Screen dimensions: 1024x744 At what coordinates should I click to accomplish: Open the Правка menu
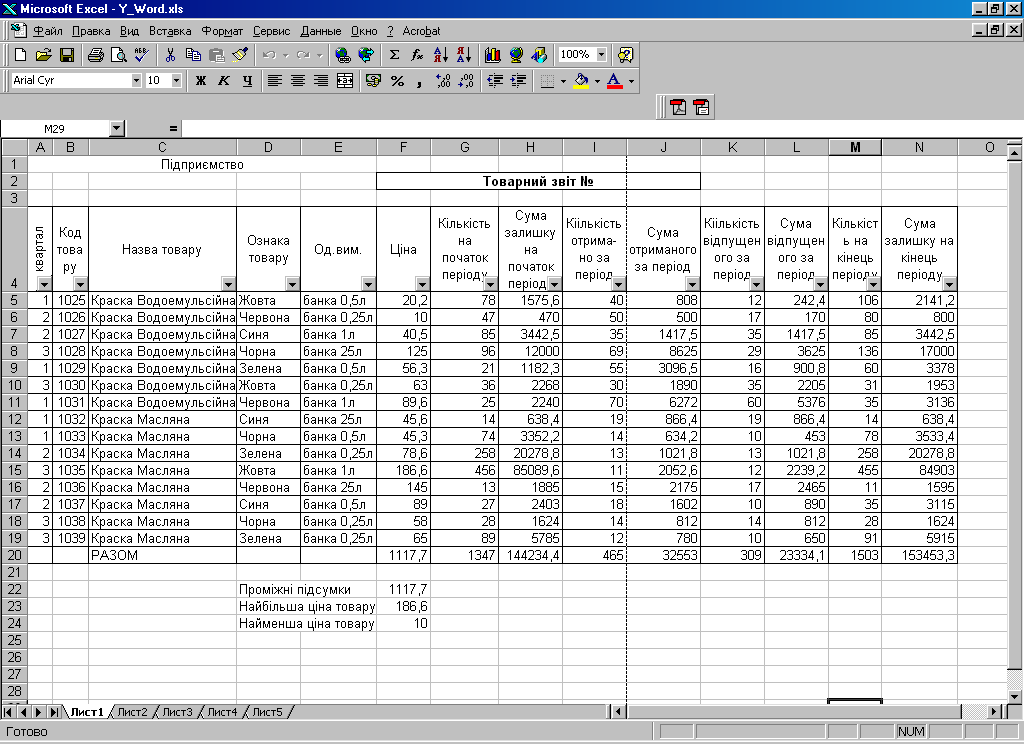91,31
